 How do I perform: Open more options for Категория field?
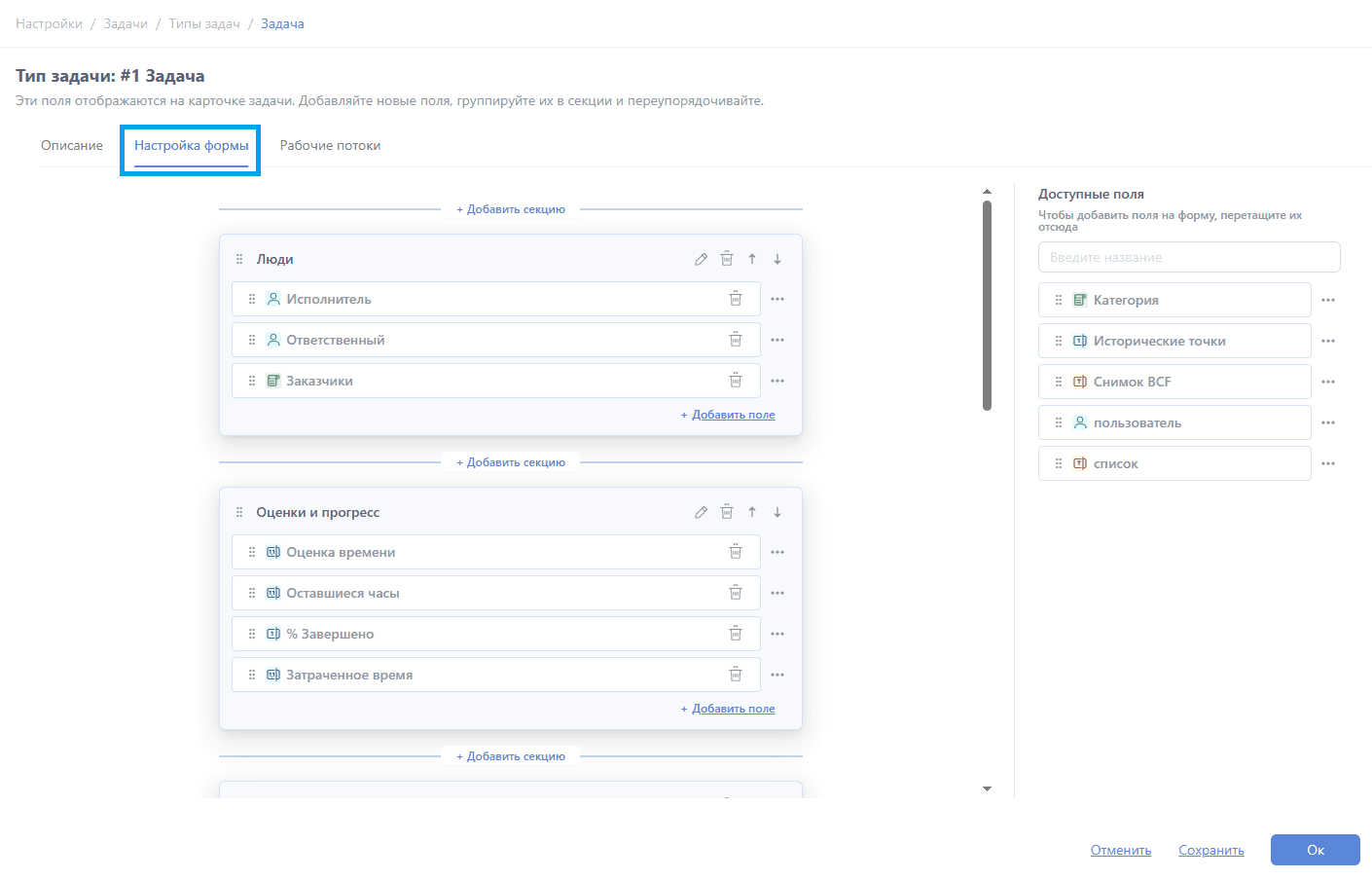[1328, 300]
